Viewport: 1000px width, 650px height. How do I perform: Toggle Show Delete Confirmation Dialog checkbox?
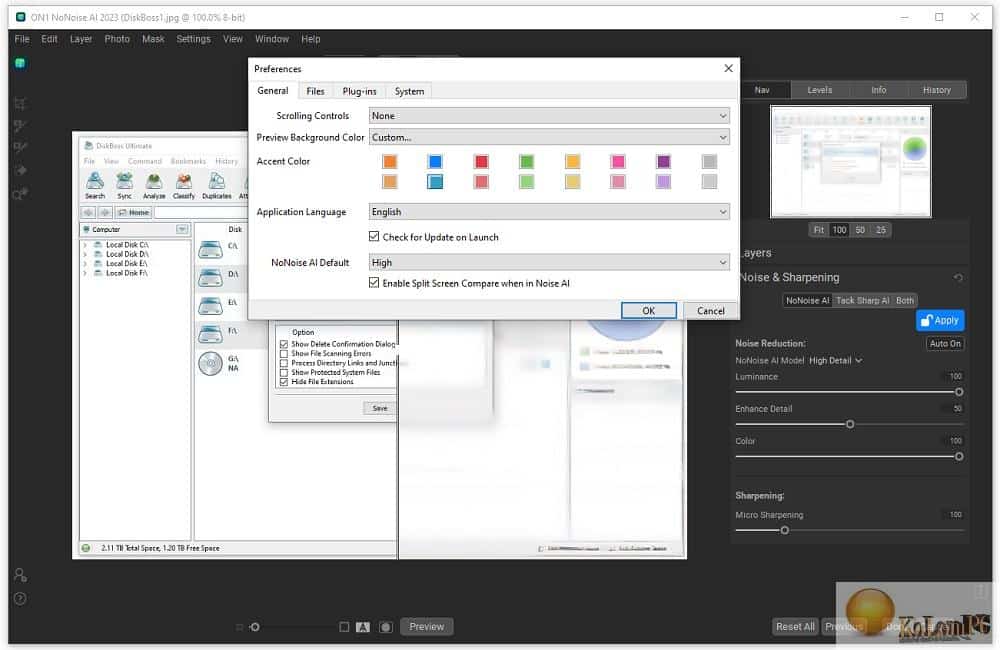284,344
